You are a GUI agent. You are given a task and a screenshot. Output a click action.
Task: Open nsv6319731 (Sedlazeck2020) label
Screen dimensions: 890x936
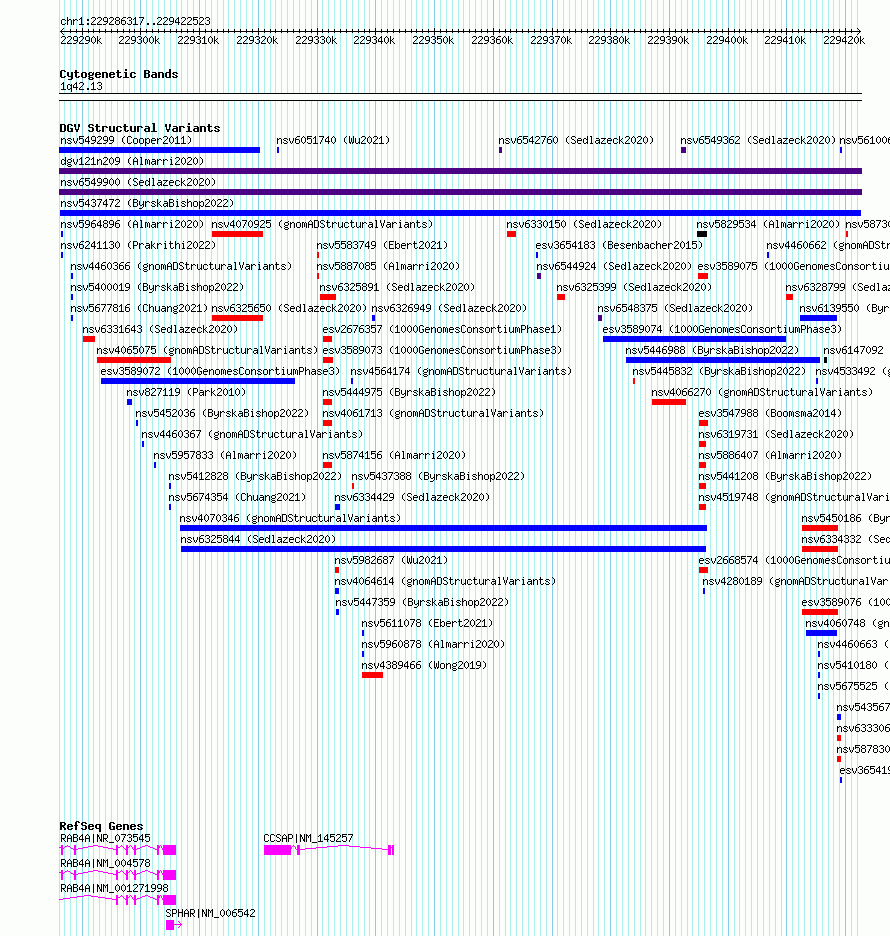pyautogui.click(x=776, y=434)
